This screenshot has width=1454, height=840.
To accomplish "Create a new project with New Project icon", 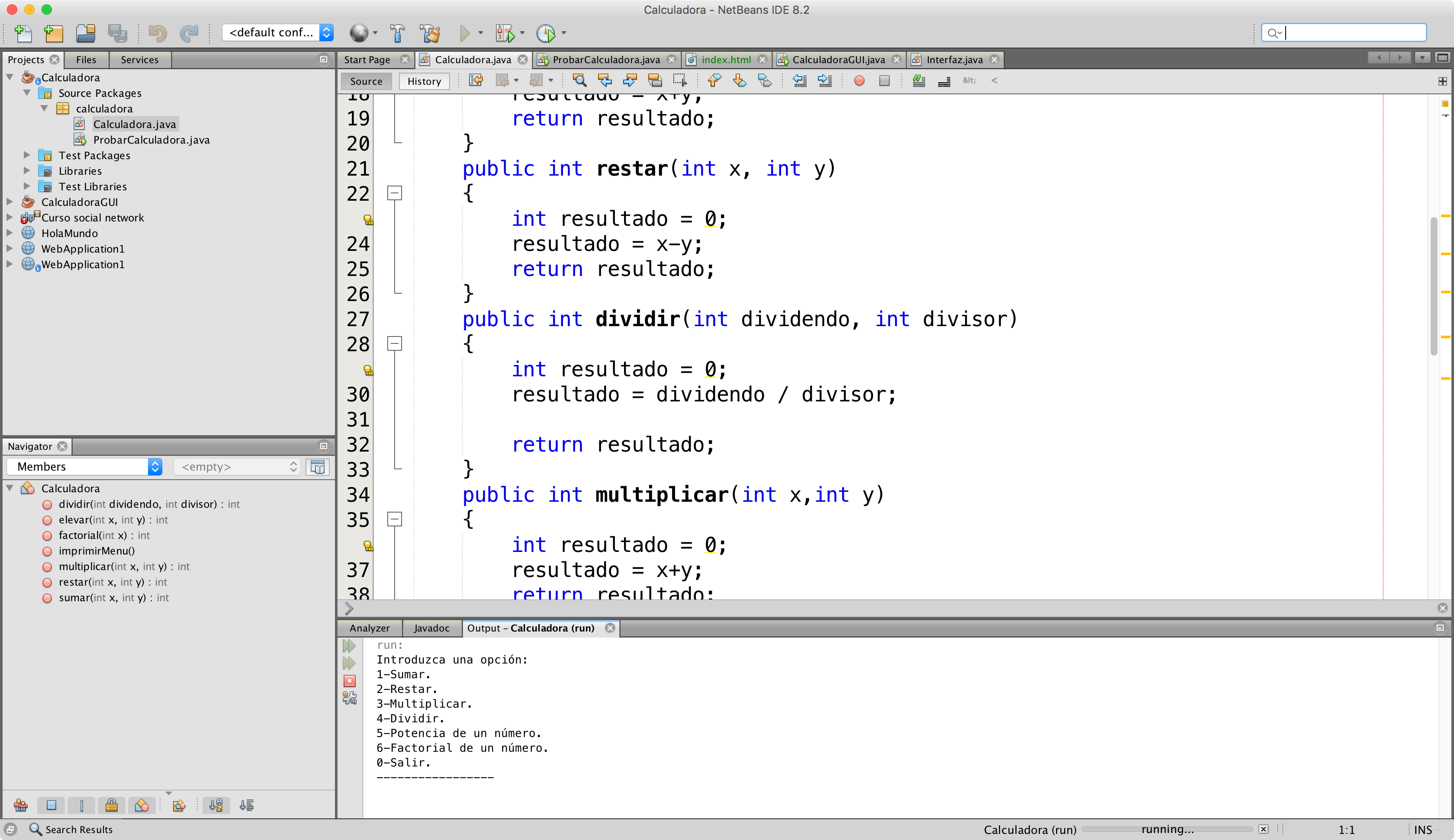I will [54, 33].
